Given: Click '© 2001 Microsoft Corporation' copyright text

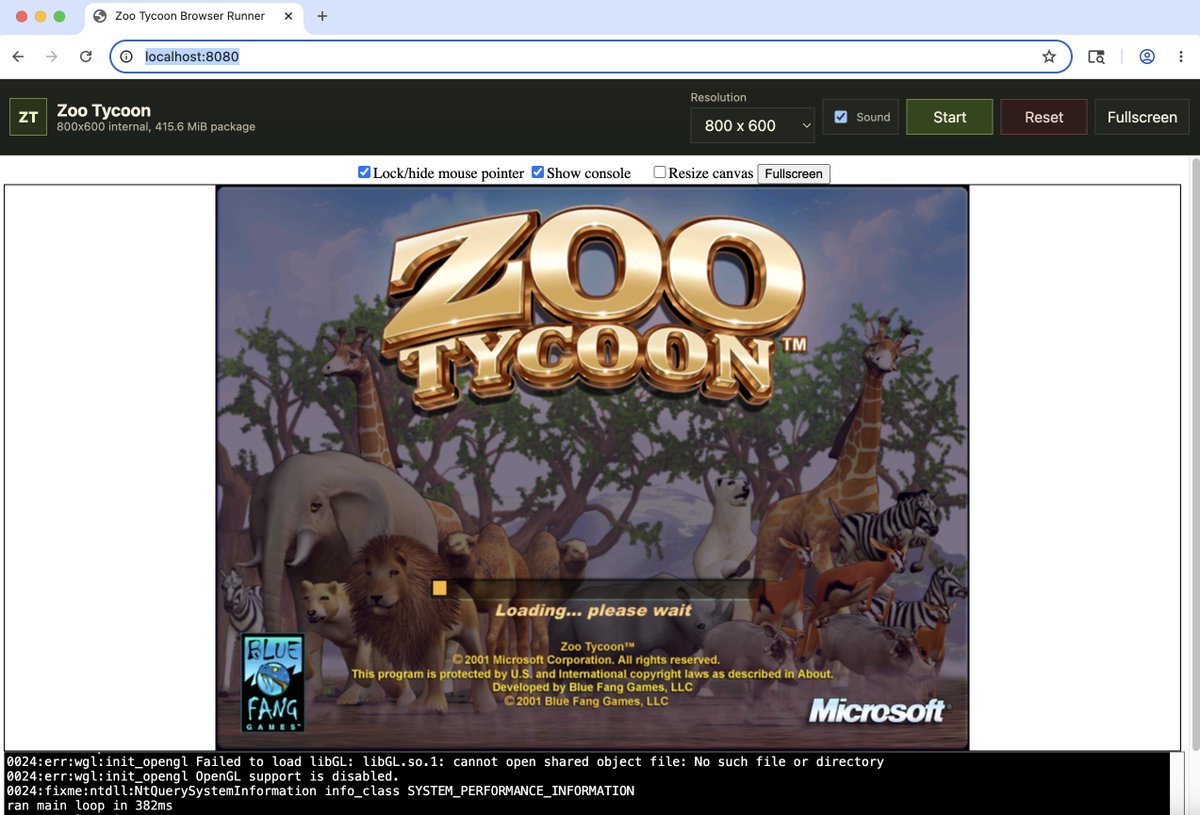Looking at the screenshot, I should click(x=586, y=660).
